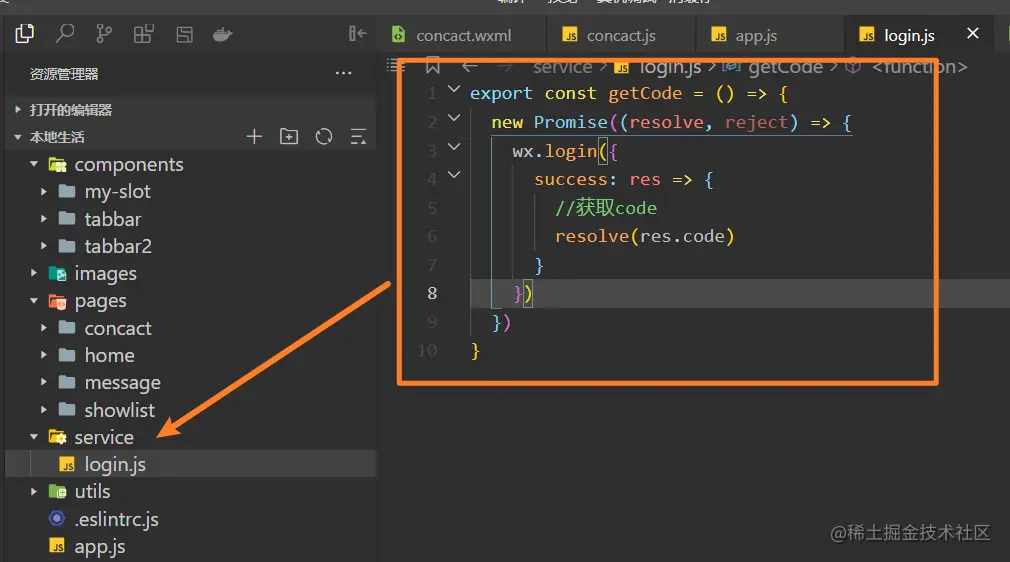Click the getCode identifier on line 1
Viewport: 1010px width, 562px height.
[x=645, y=93]
